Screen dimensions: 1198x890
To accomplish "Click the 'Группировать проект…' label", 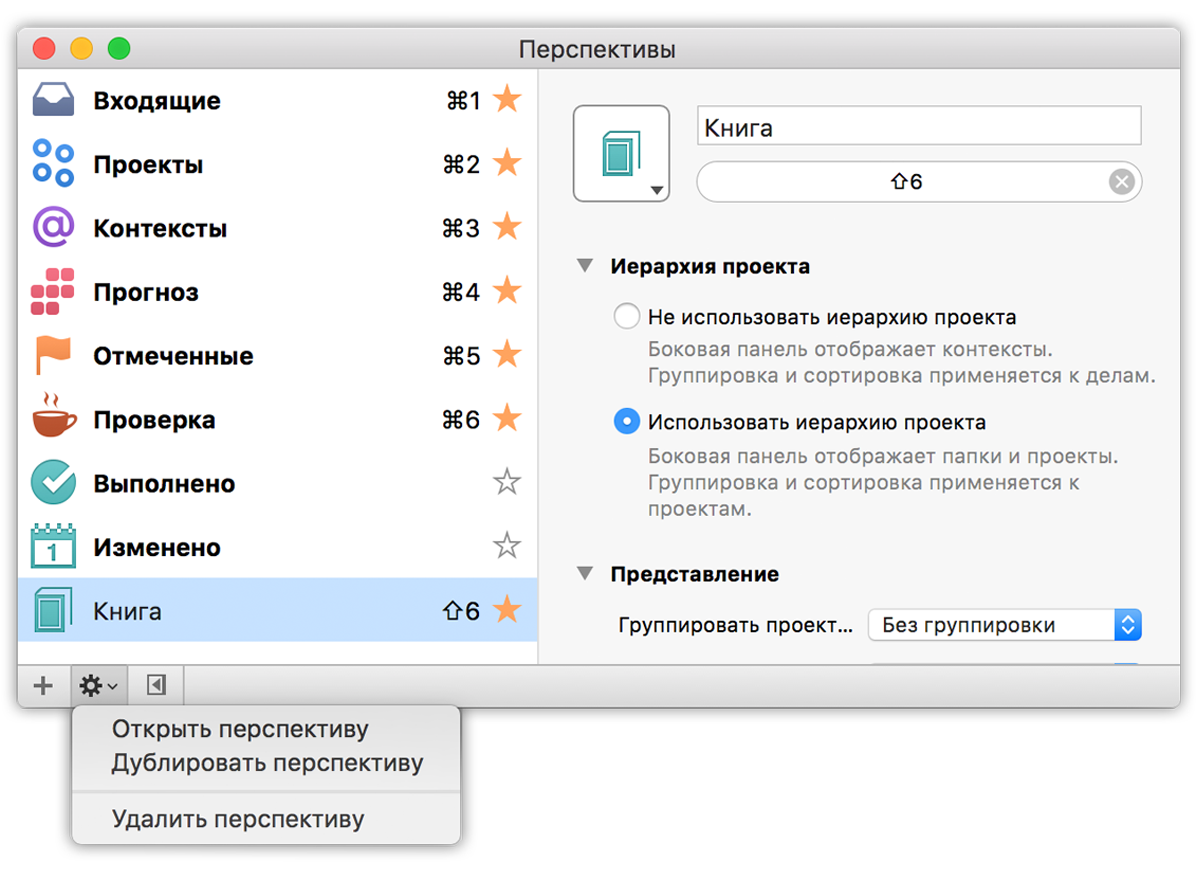I will point(735,625).
